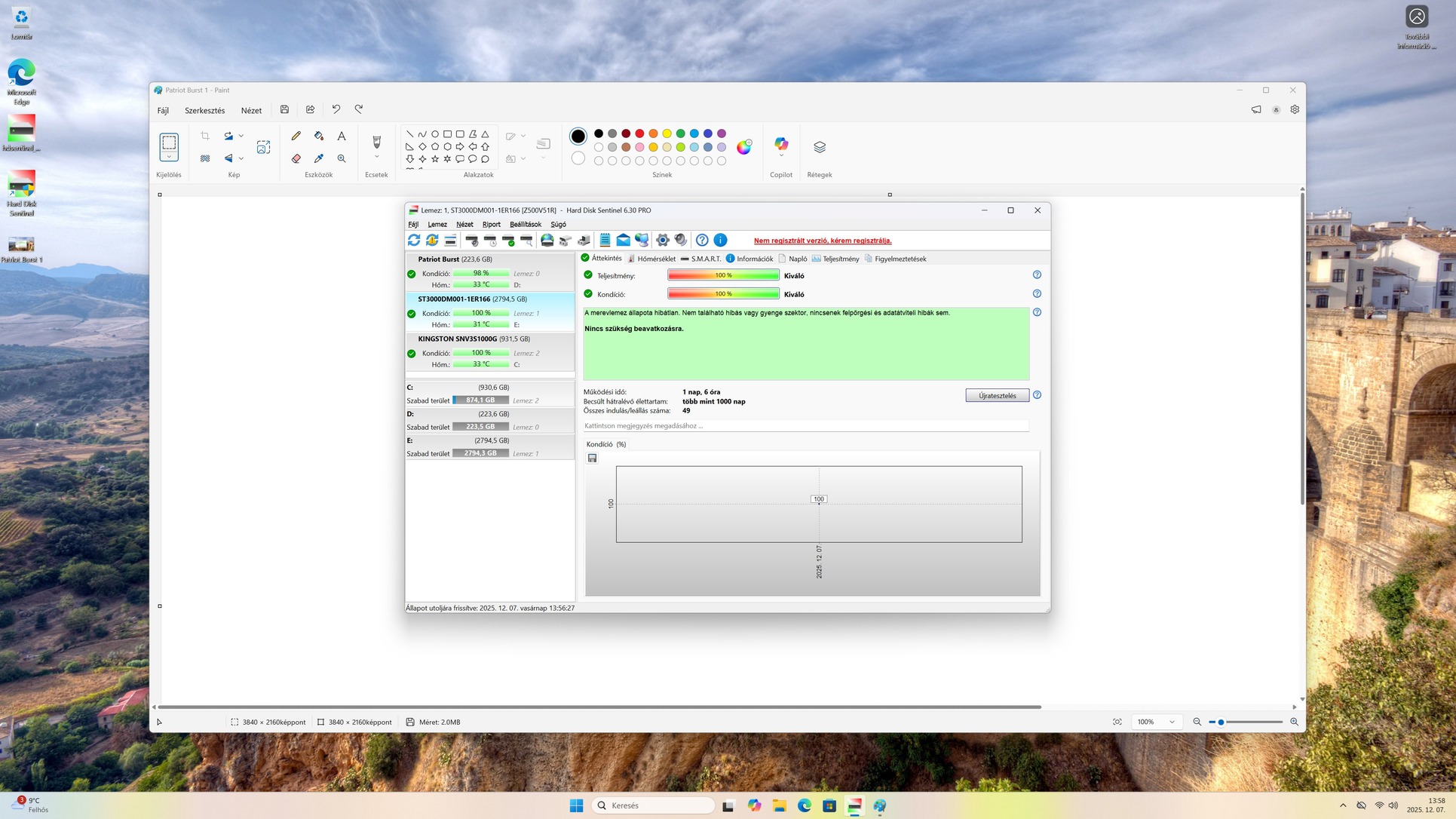Activate the Color 1 black circle
Image resolution: width=1456 pixels, height=819 pixels.
point(578,136)
